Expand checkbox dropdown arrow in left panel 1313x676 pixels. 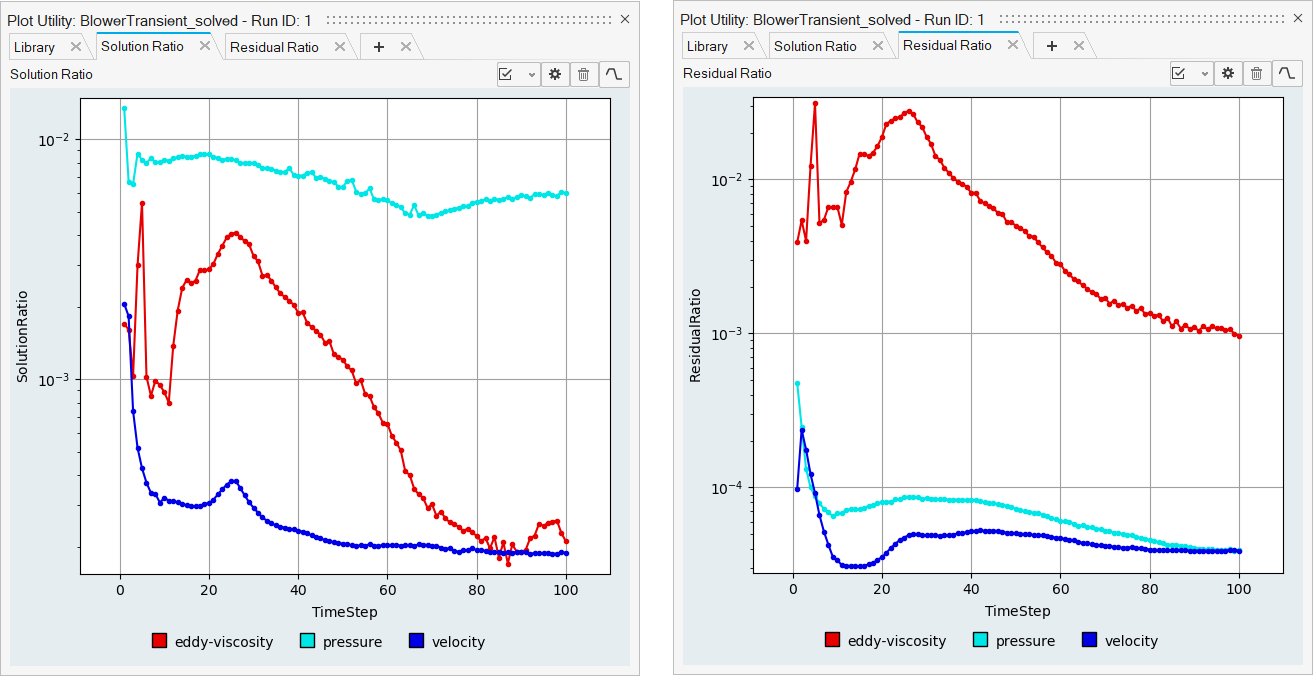coord(530,74)
